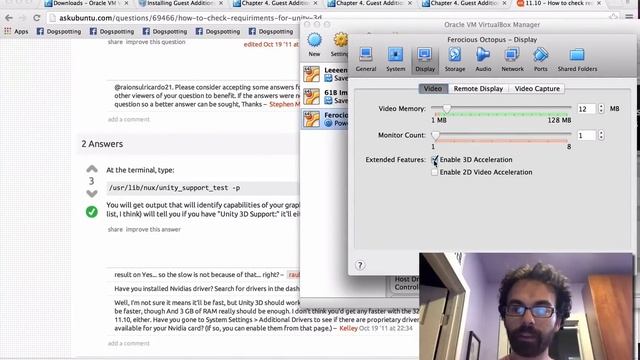Select the Ferocious Octopus VM entry
Viewport: 640px width, 360px height.
(x=325, y=119)
